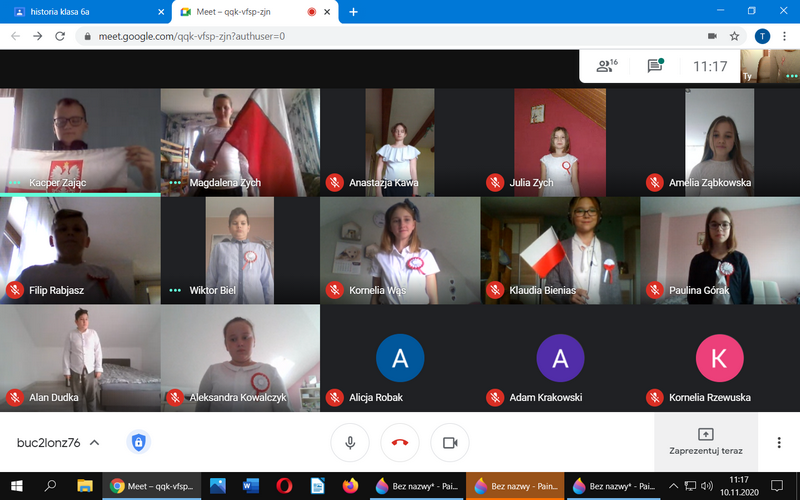Open Microsoft Word from the taskbar
Image resolution: width=800 pixels, height=500 pixels.
(250, 486)
